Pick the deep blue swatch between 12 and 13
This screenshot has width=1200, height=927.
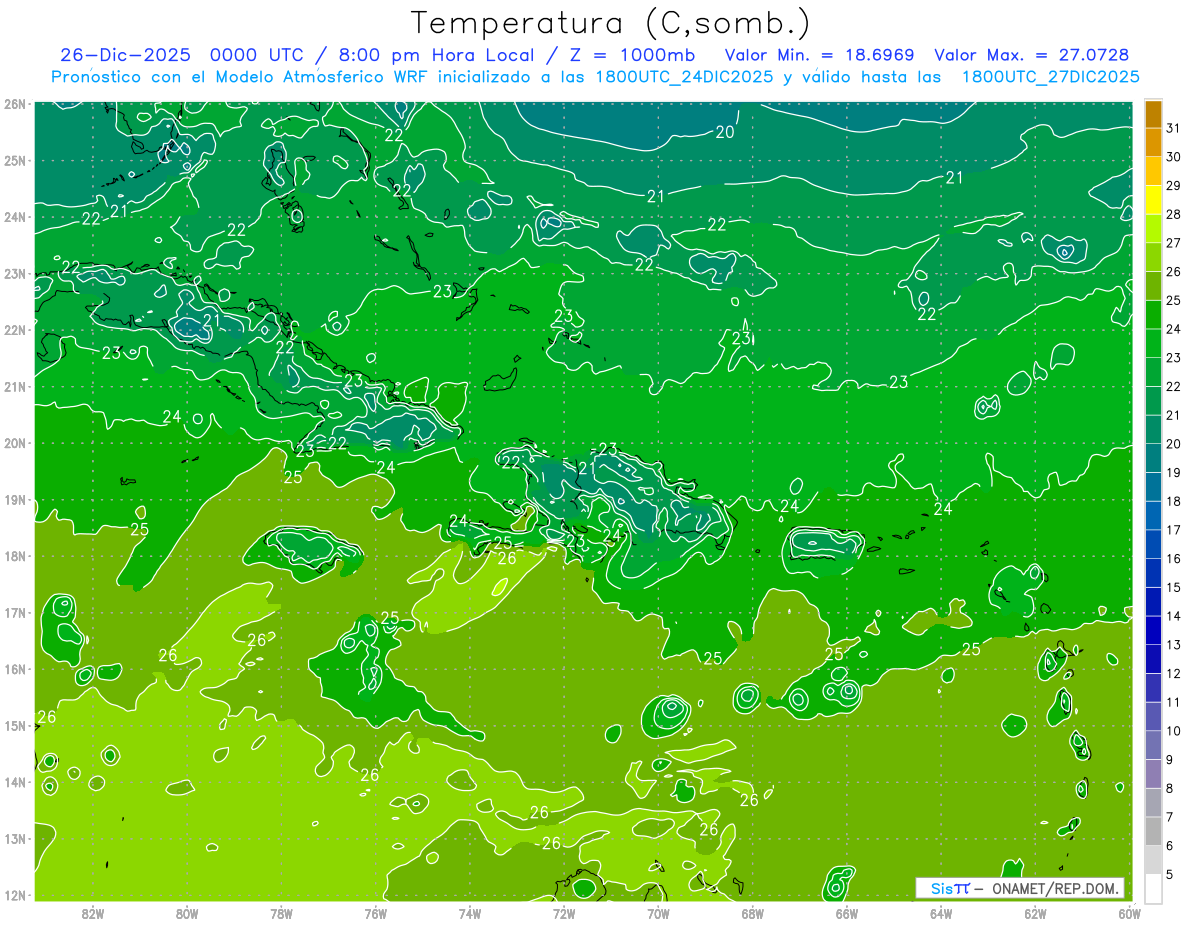pyautogui.click(x=1153, y=659)
